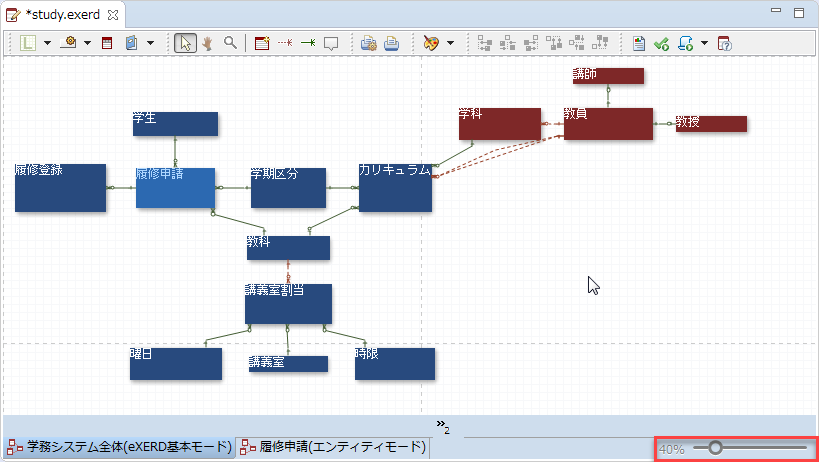Choose the green identifying relationship tool
Screen dimensions: 819x462
308,43
